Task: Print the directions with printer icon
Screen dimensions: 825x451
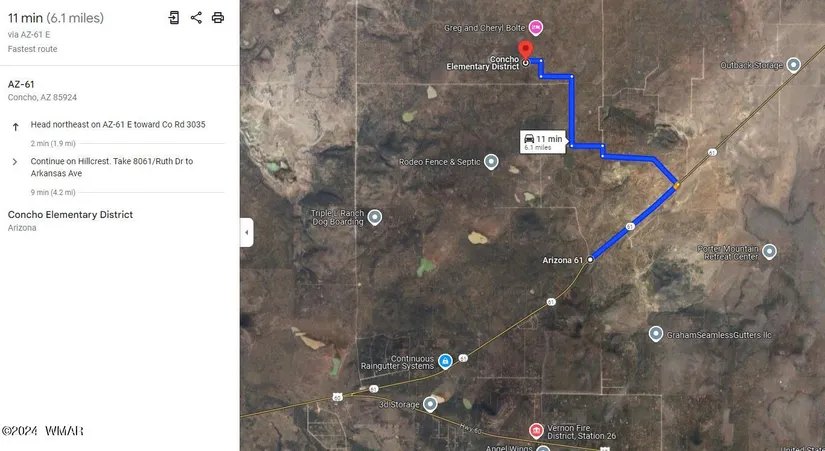Action: click(x=218, y=17)
